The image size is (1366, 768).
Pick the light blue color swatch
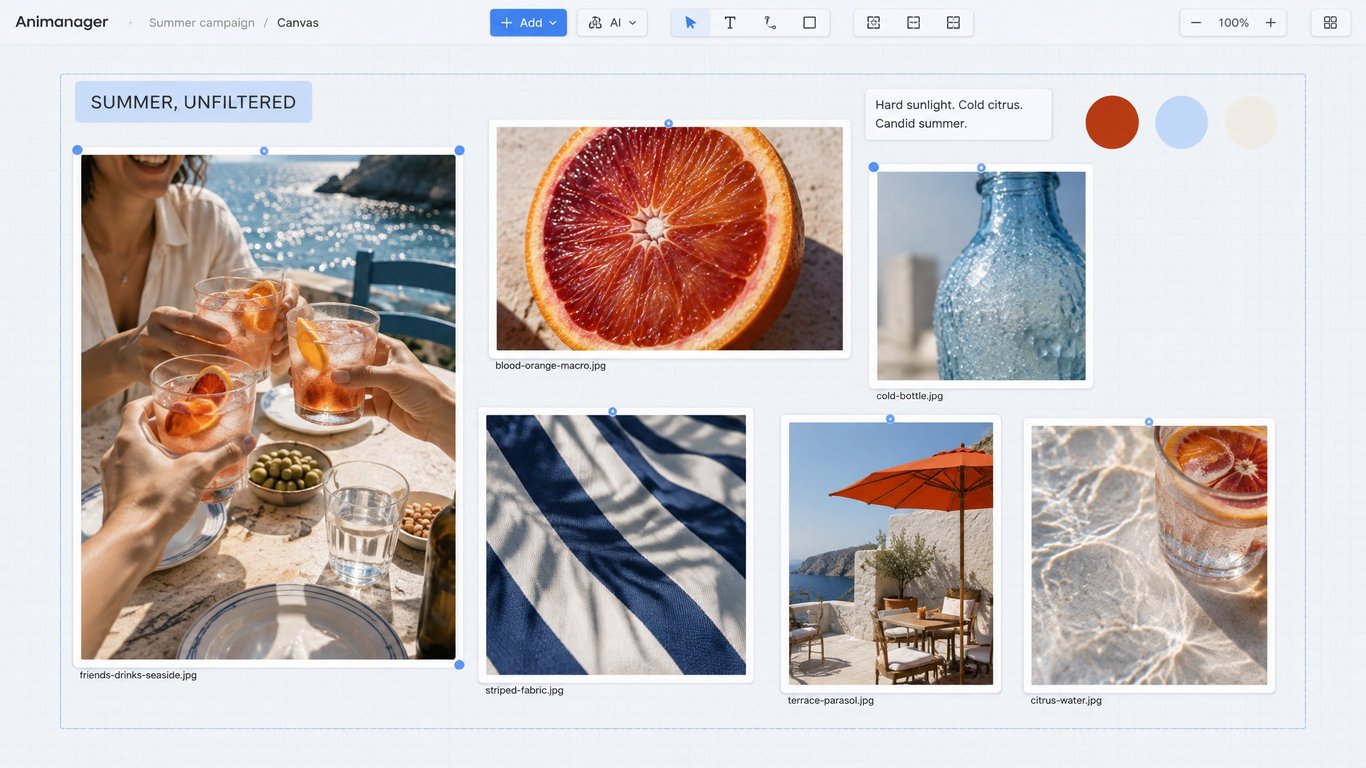coord(1181,122)
